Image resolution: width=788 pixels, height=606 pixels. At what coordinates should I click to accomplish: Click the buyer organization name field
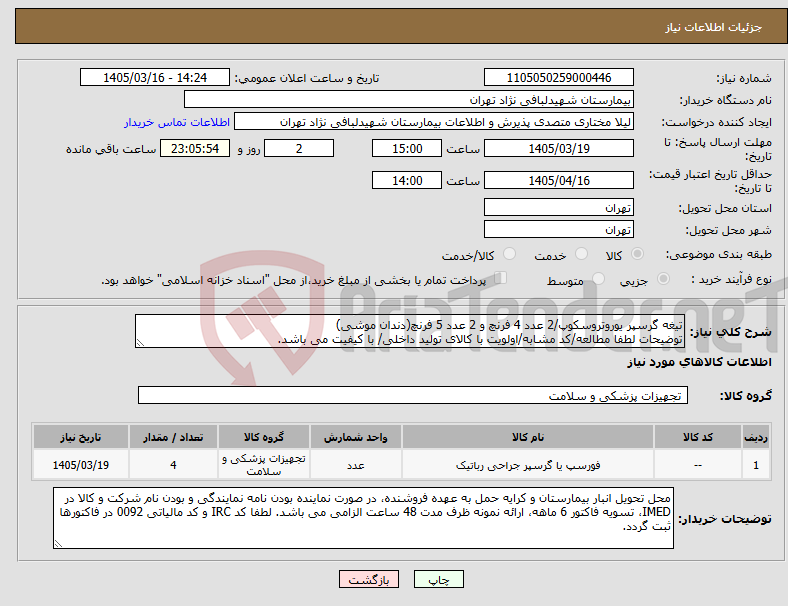(x=409, y=99)
